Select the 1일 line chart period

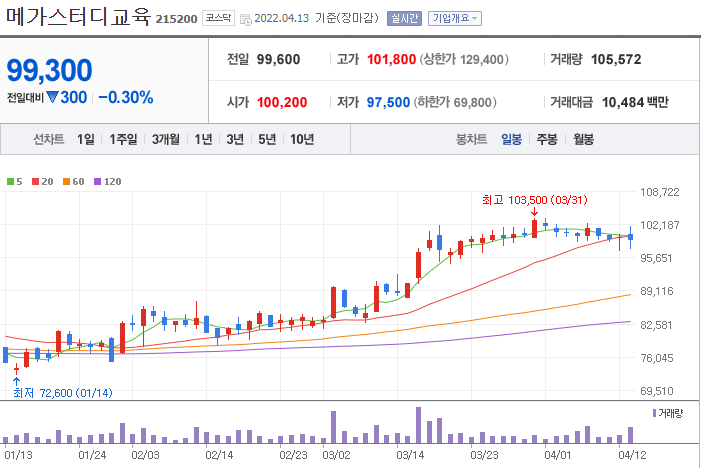pos(85,139)
